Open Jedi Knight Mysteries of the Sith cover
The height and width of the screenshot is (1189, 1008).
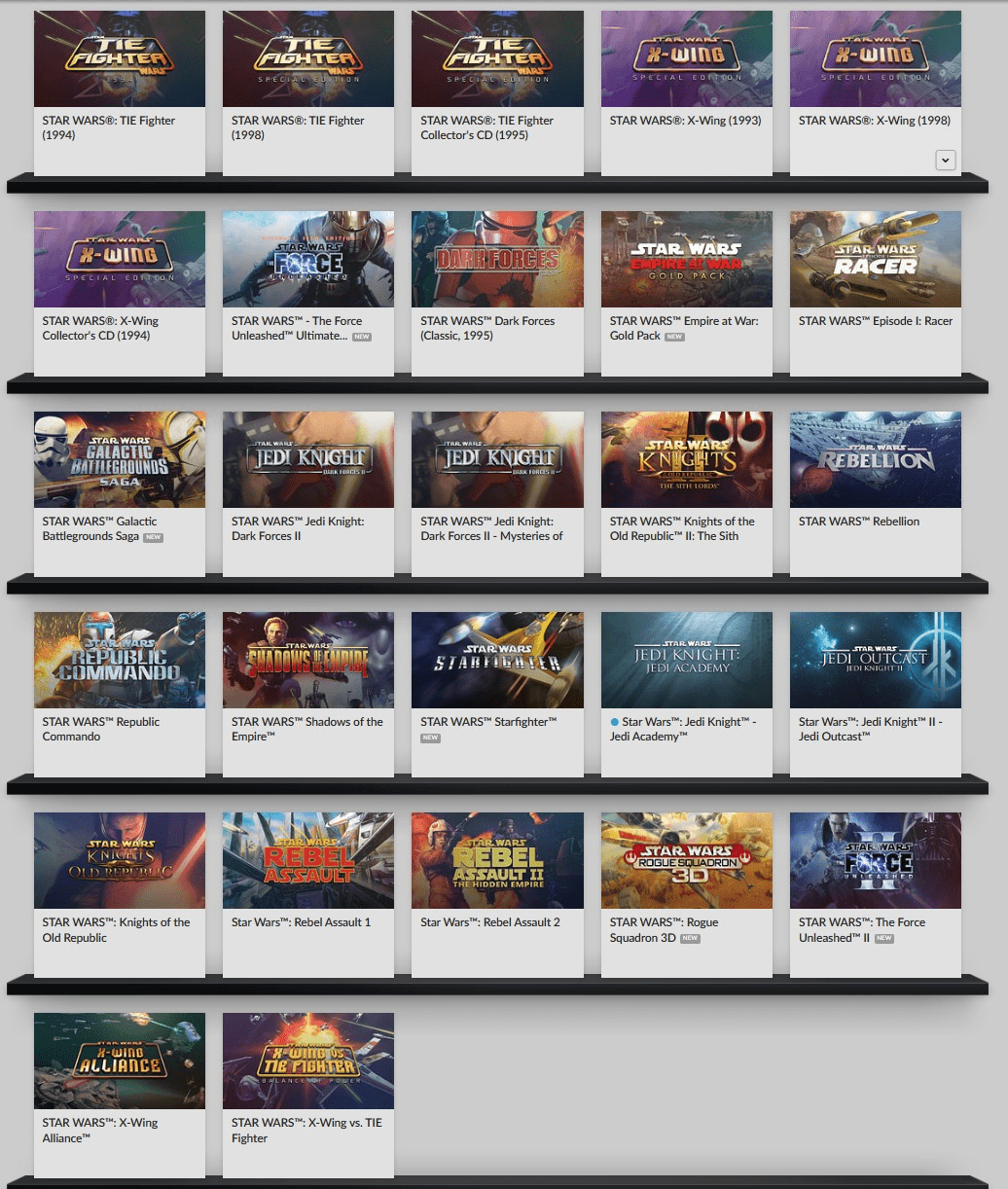coord(497,459)
